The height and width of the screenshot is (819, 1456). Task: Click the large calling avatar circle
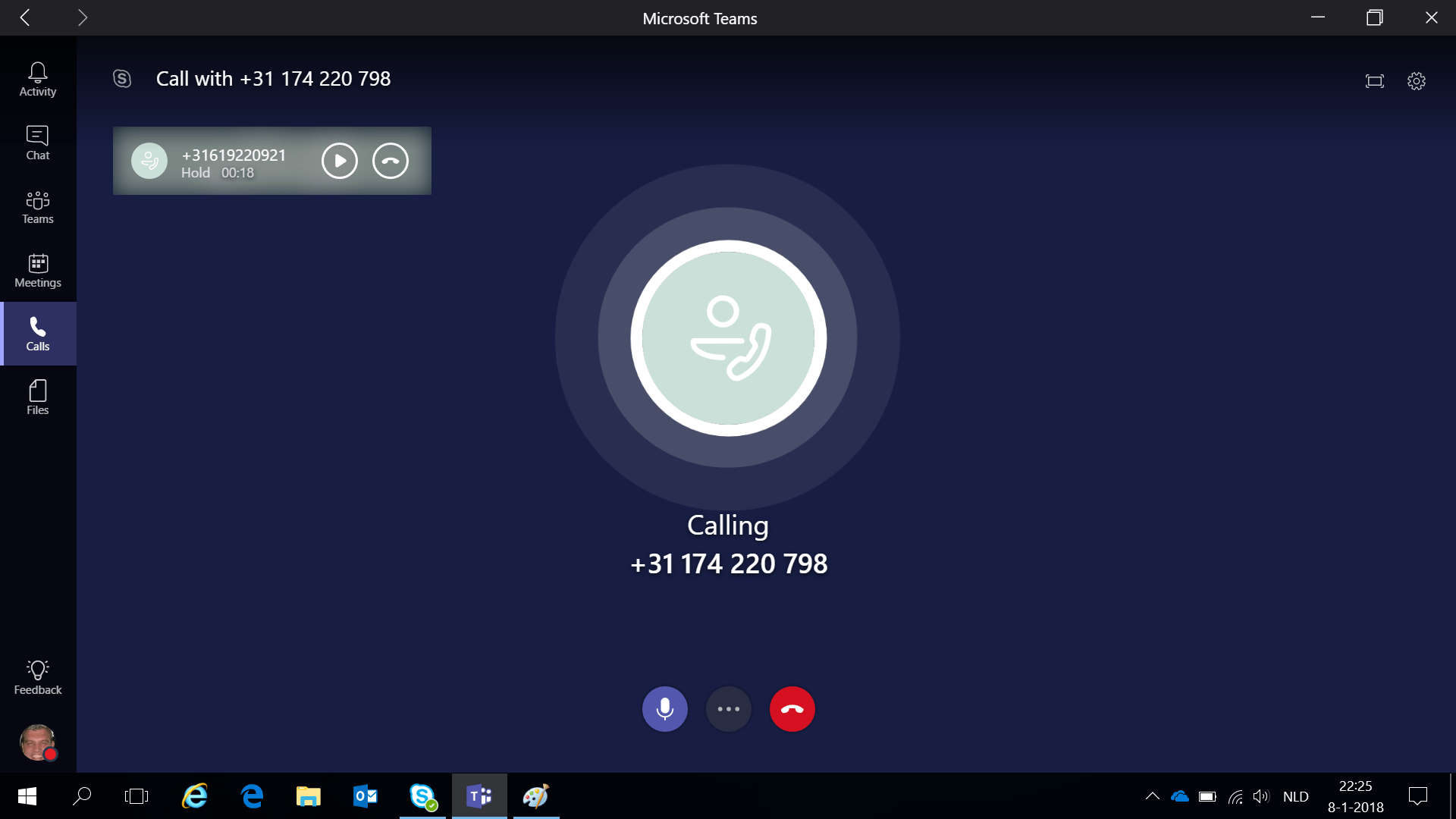tap(729, 338)
